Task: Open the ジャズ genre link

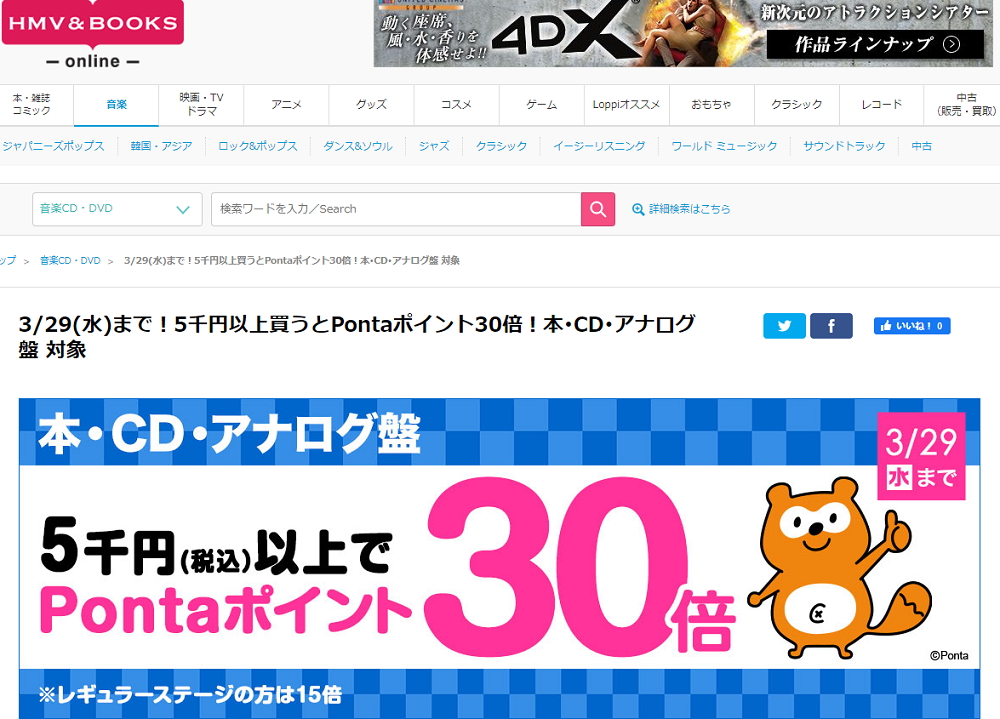Action: pos(434,146)
